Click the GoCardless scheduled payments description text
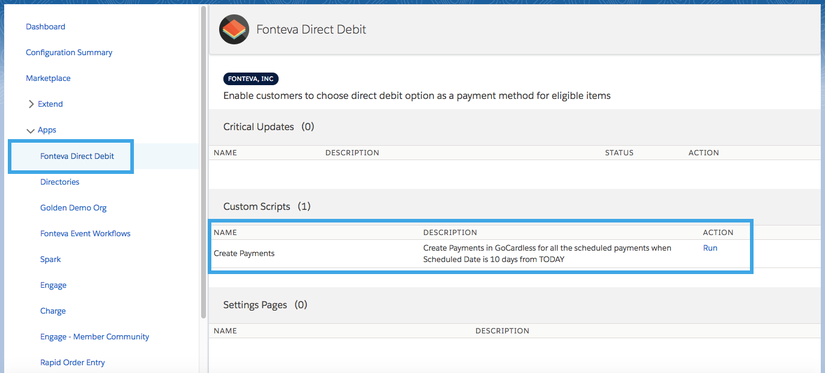Viewport: 825px width, 373px height. [547, 253]
